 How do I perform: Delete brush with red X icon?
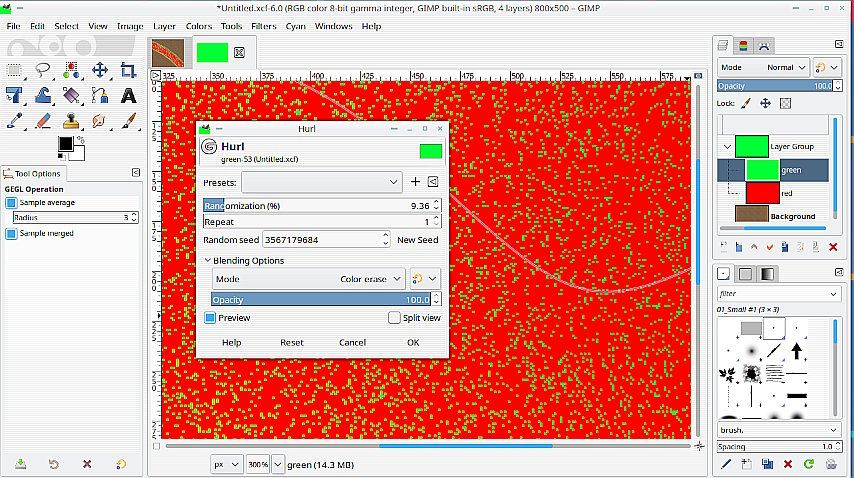coord(788,464)
